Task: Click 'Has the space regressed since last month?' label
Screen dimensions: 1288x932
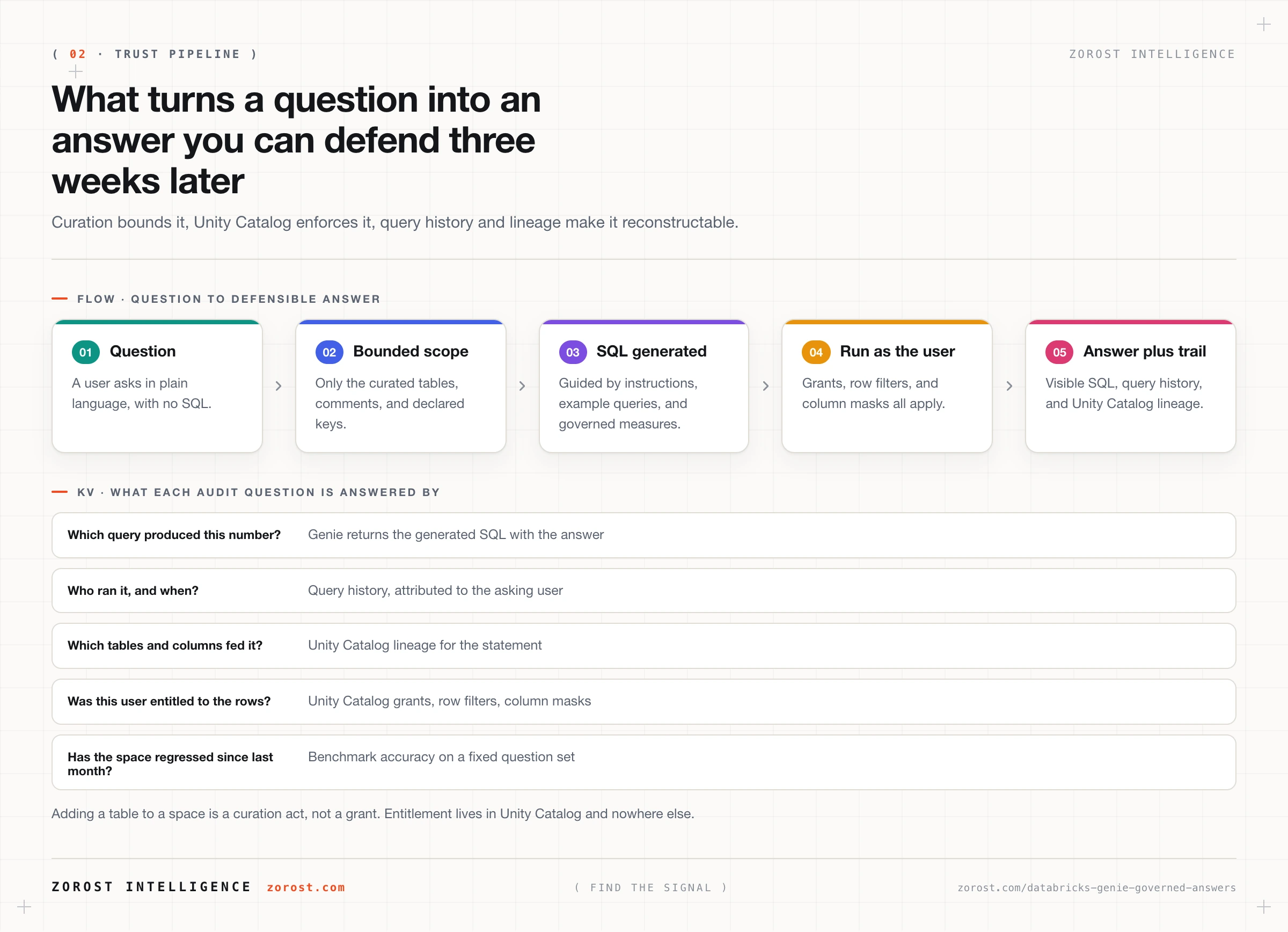Action: (170, 764)
